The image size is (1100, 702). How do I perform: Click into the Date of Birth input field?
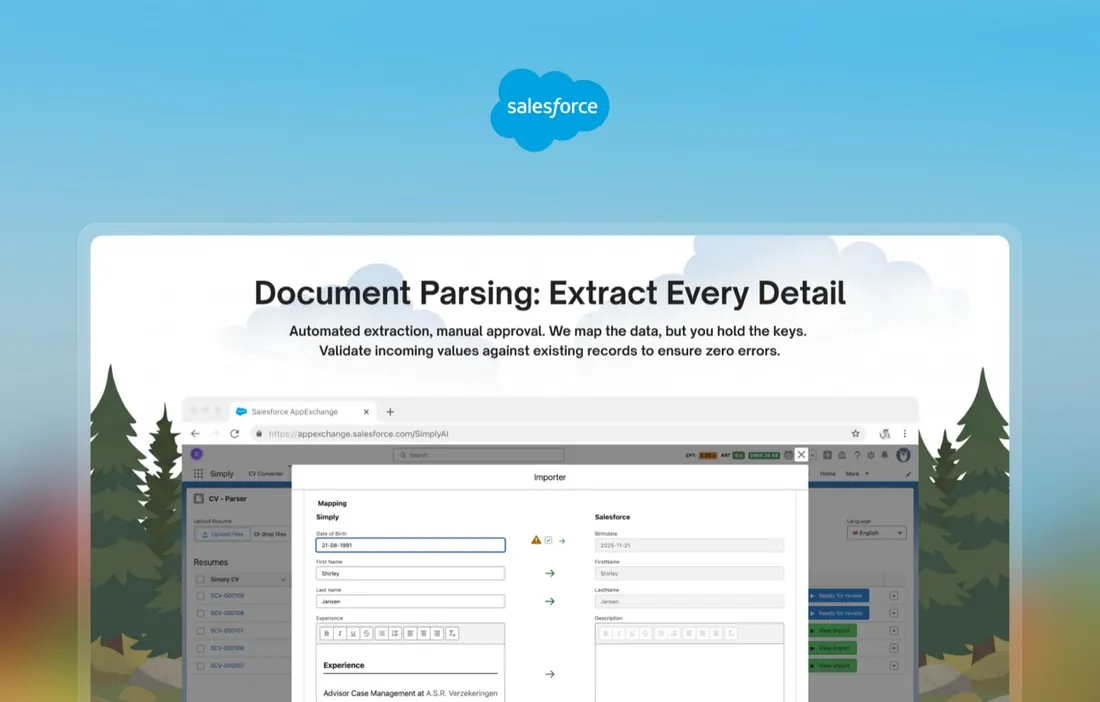click(x=410, y=545)
